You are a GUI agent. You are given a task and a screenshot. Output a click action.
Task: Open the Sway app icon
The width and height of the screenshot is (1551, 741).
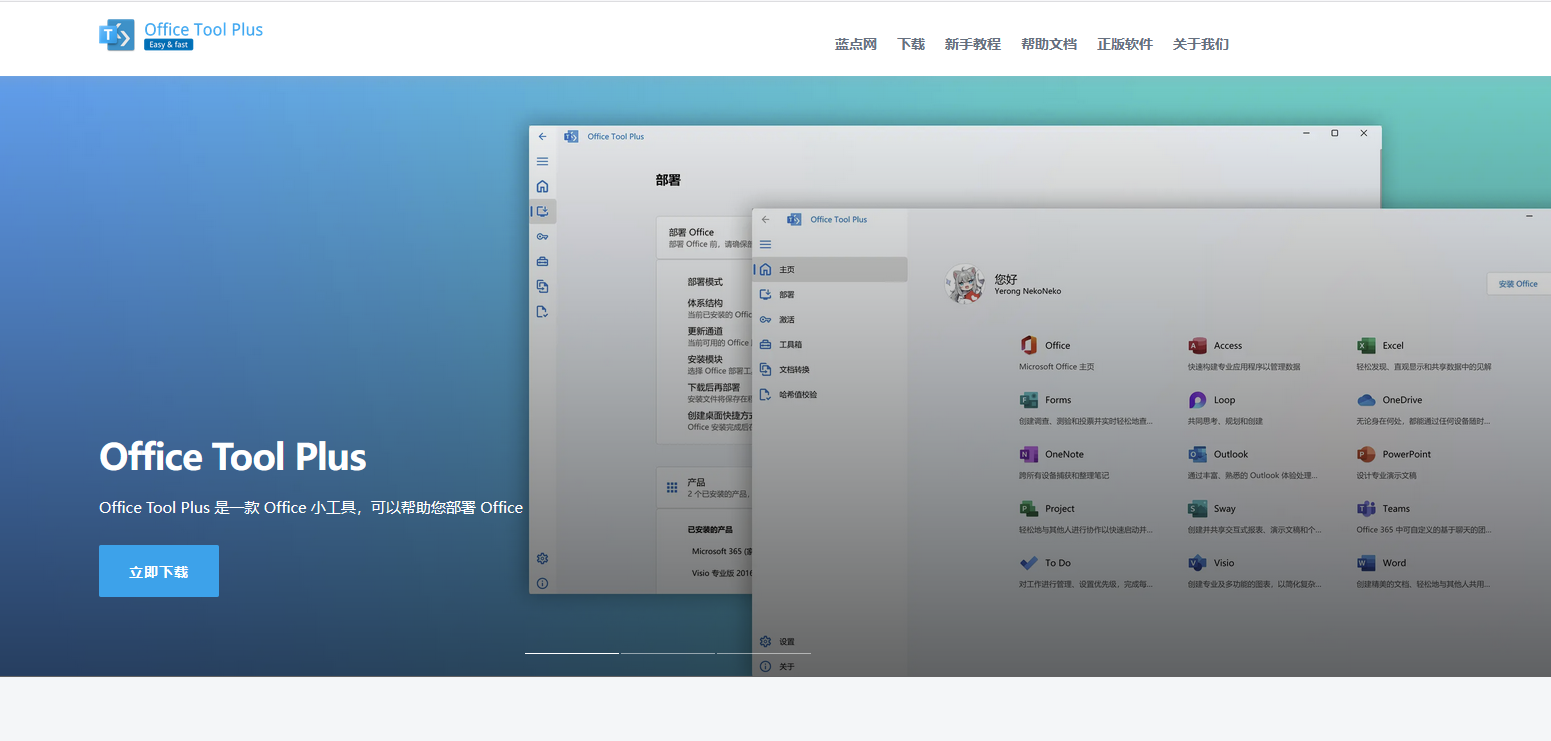[1197, 508]
